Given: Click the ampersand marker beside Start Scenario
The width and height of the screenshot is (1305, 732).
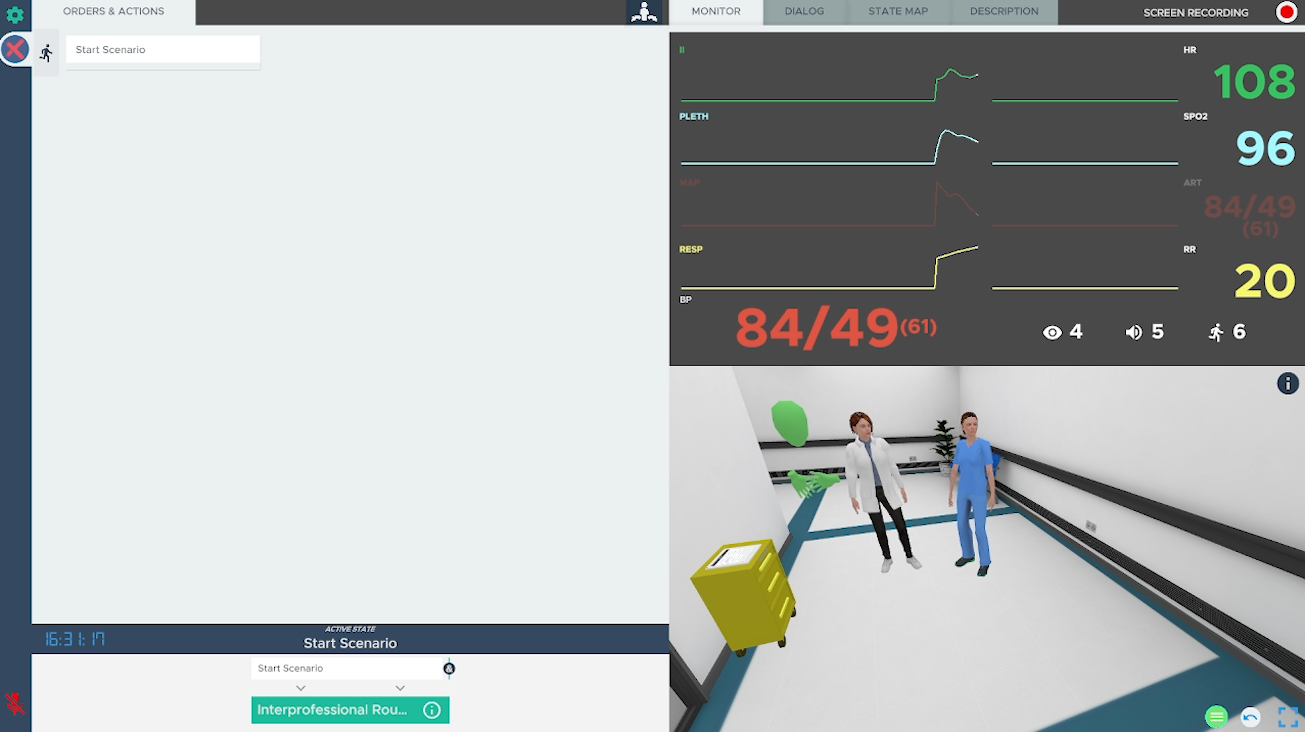Looking at the screenshot, I should pos(449,668).
